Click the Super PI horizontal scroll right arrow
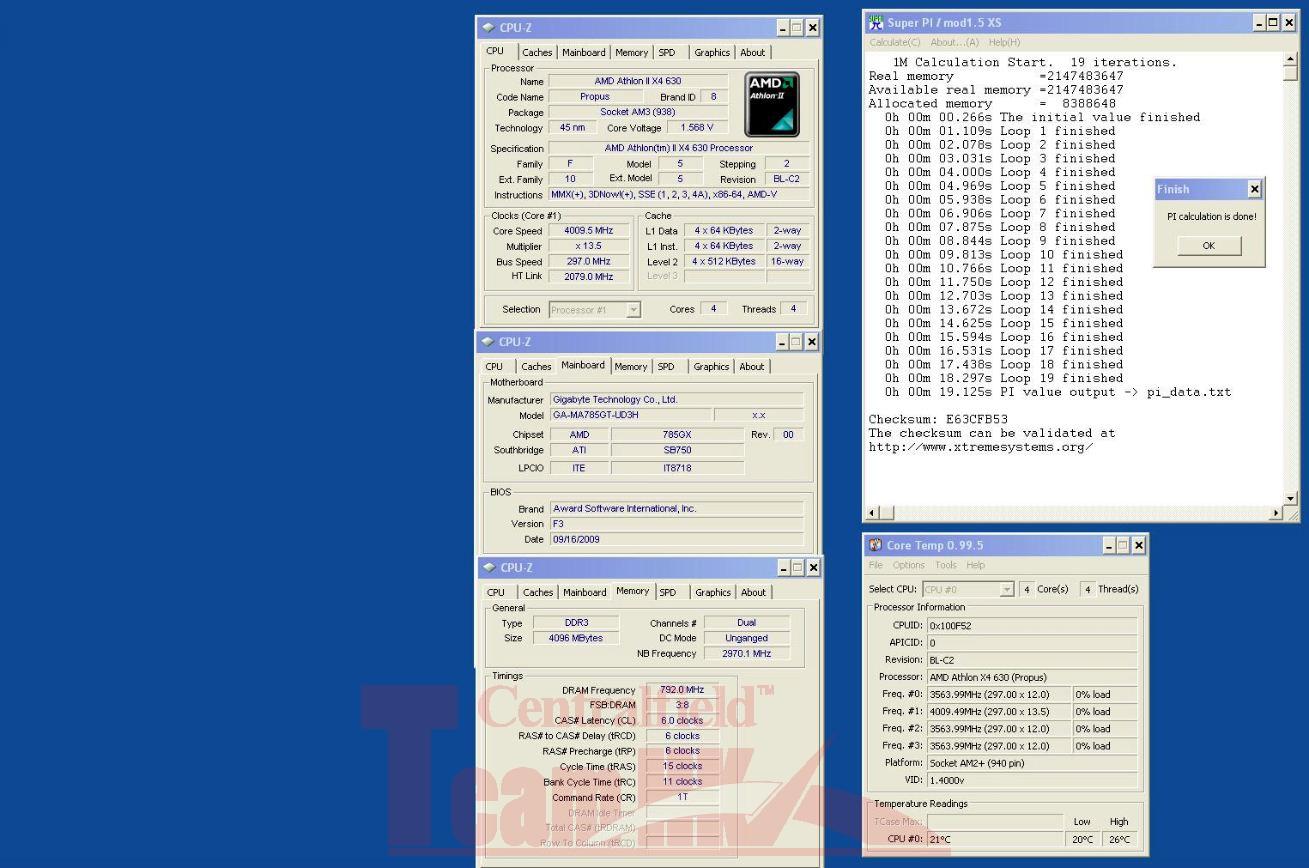Viewport: 1309px width, 868px height. [x=1274, y=513]
